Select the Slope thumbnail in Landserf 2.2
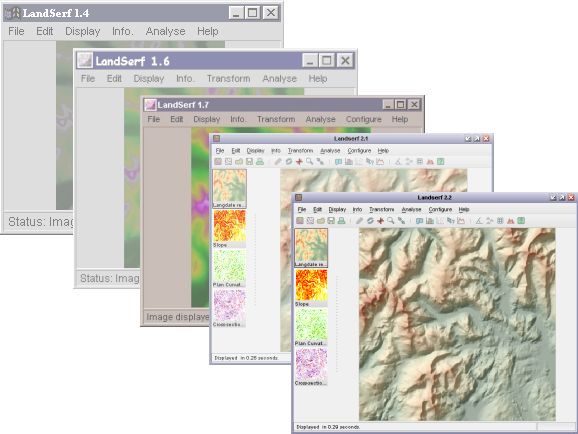The image size is (578, 434). point(311,288)
